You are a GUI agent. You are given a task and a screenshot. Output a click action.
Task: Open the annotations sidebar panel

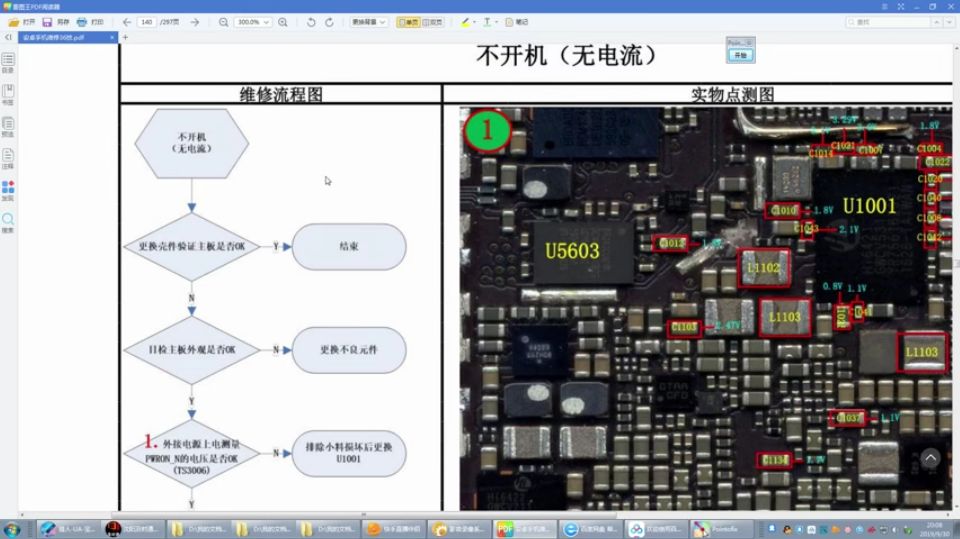pyautogui.click(x=8, y=159)
